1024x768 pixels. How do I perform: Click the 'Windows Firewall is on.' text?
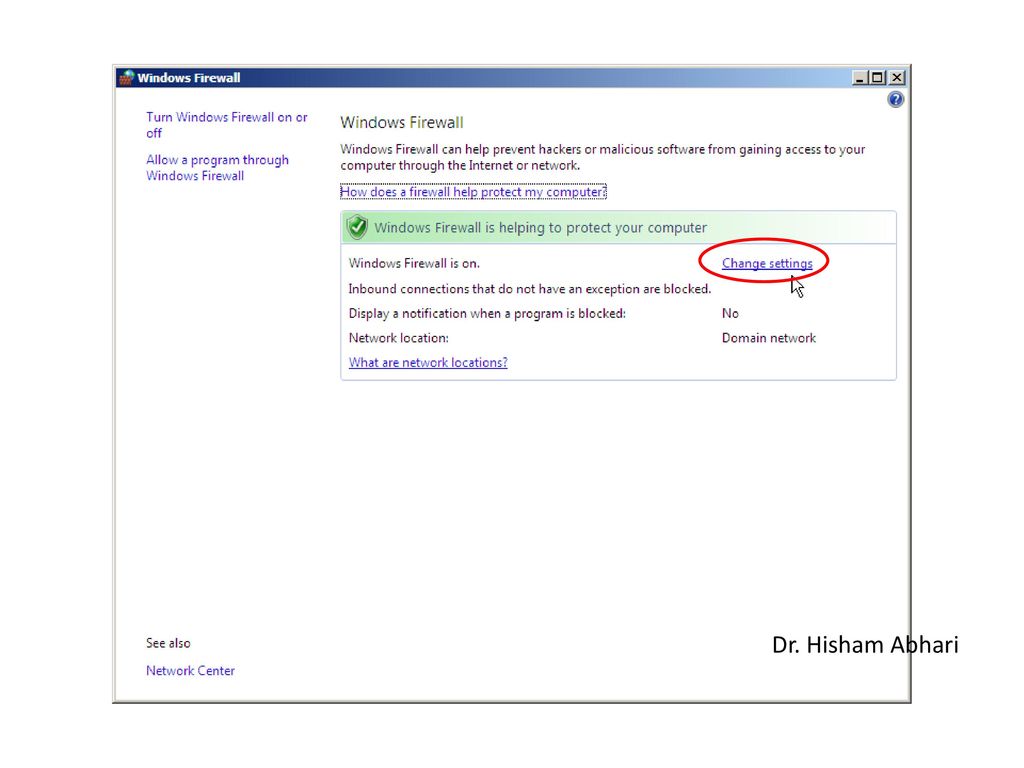point(414,263)
